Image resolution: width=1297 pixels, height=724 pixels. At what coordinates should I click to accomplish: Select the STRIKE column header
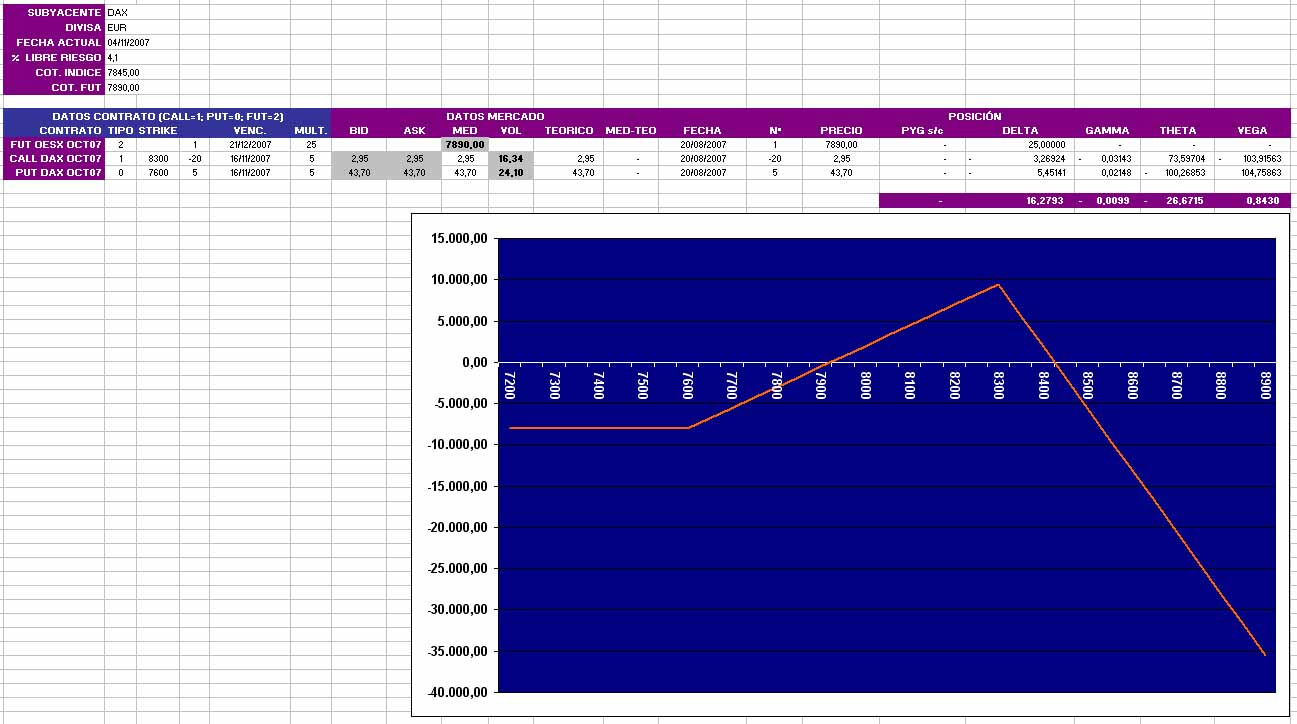(x=158, y=130)
